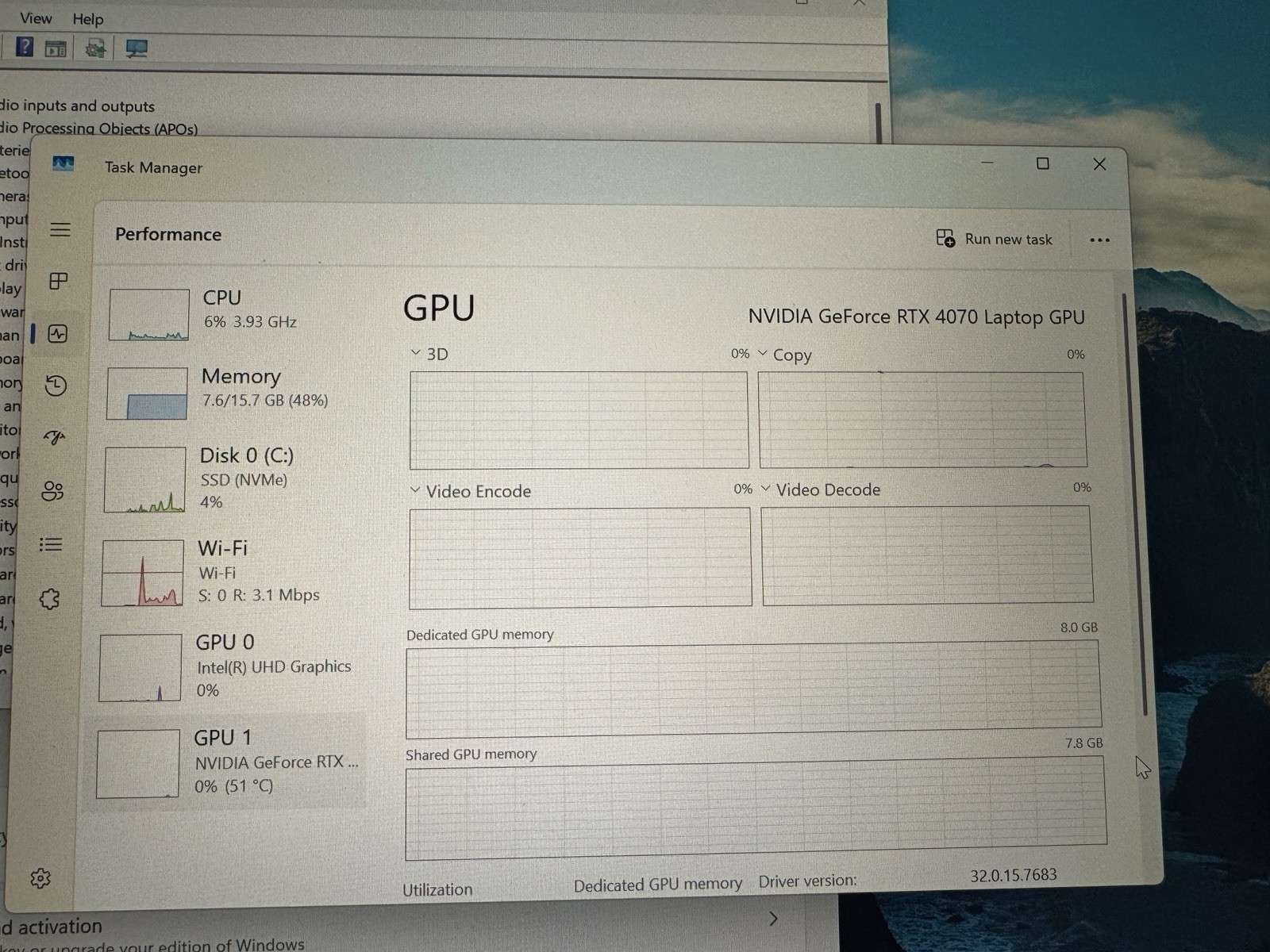This screenshot has height=952, width=1270.
Task: Click the 7.8 GB shared memory max label
Action: [1083, 743]
